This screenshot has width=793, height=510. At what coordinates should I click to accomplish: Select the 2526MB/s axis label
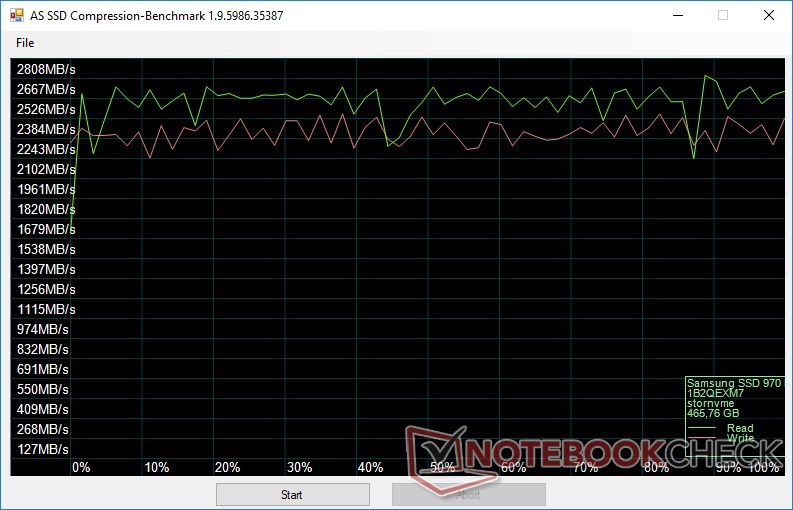point(46,109)
